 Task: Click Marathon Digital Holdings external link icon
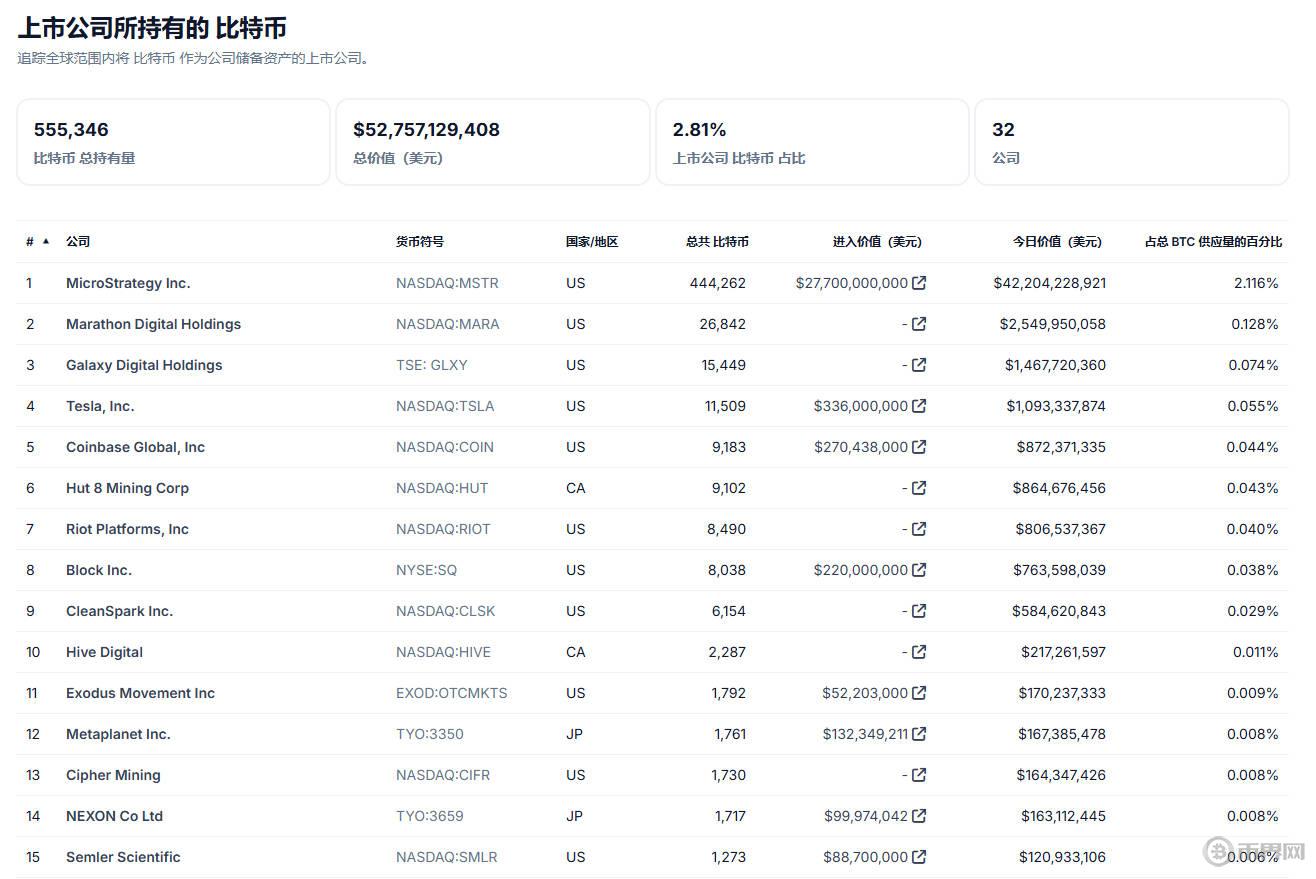(919, 324)
